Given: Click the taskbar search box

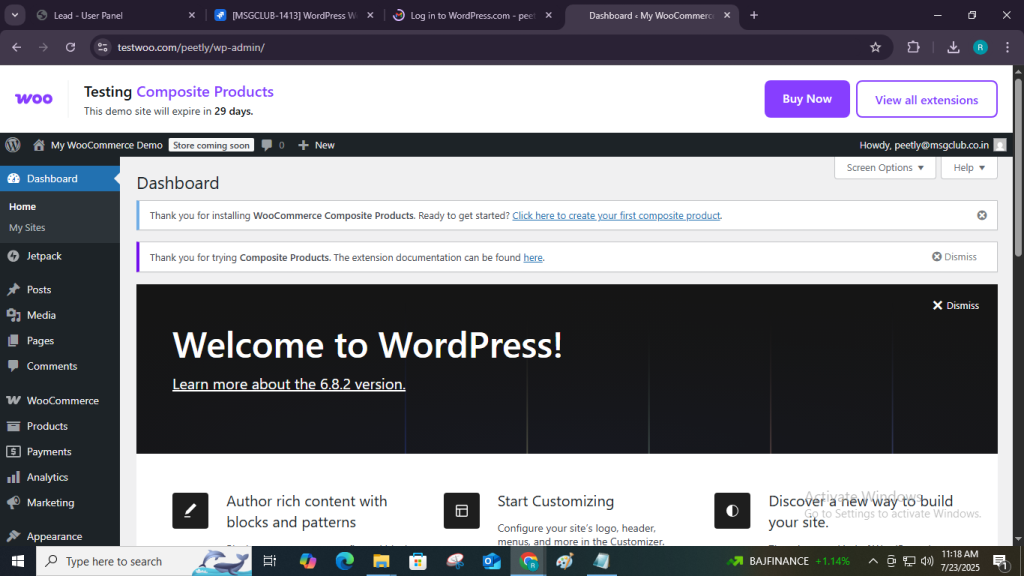Looking at the screenshot, I should click(144, 561).
